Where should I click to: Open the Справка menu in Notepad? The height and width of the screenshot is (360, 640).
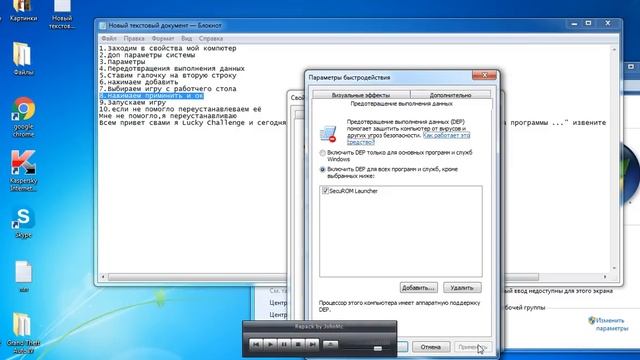pyautogui.click(x=211, y=38)
